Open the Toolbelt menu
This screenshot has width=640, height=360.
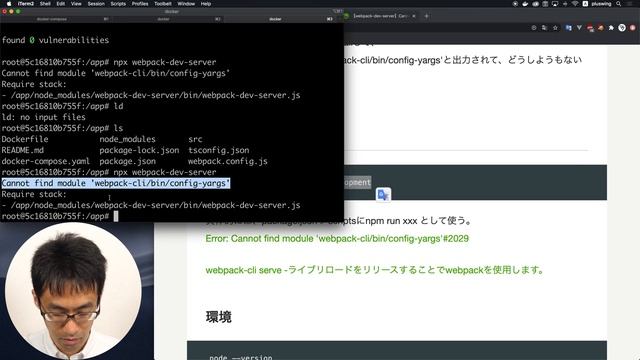point(162,4)
